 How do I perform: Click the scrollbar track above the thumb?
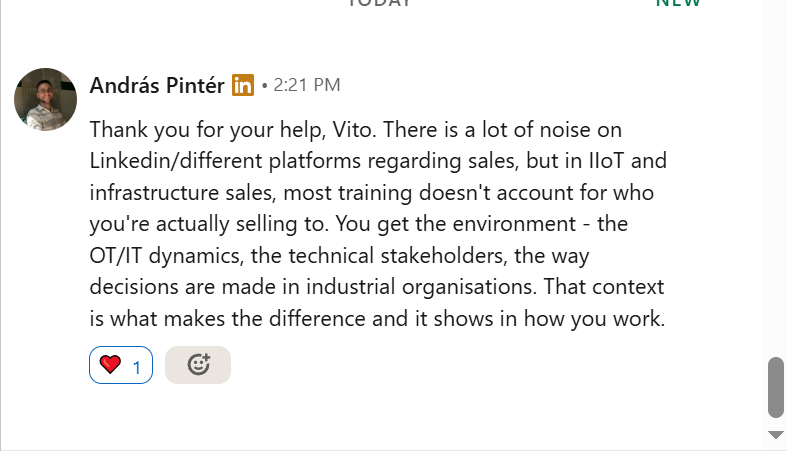(x=775, y=200)
